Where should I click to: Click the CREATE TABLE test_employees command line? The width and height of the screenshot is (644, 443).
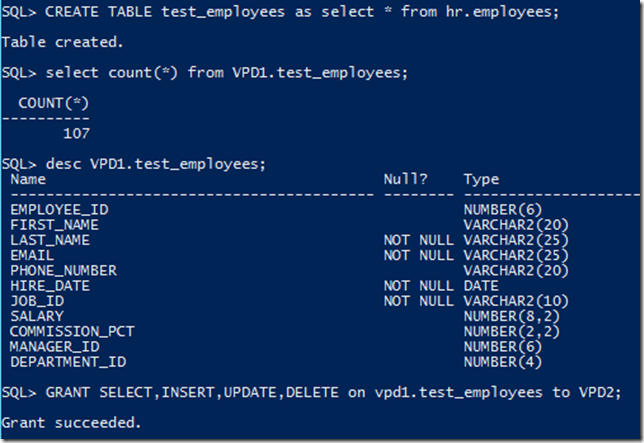coord(280,12)
